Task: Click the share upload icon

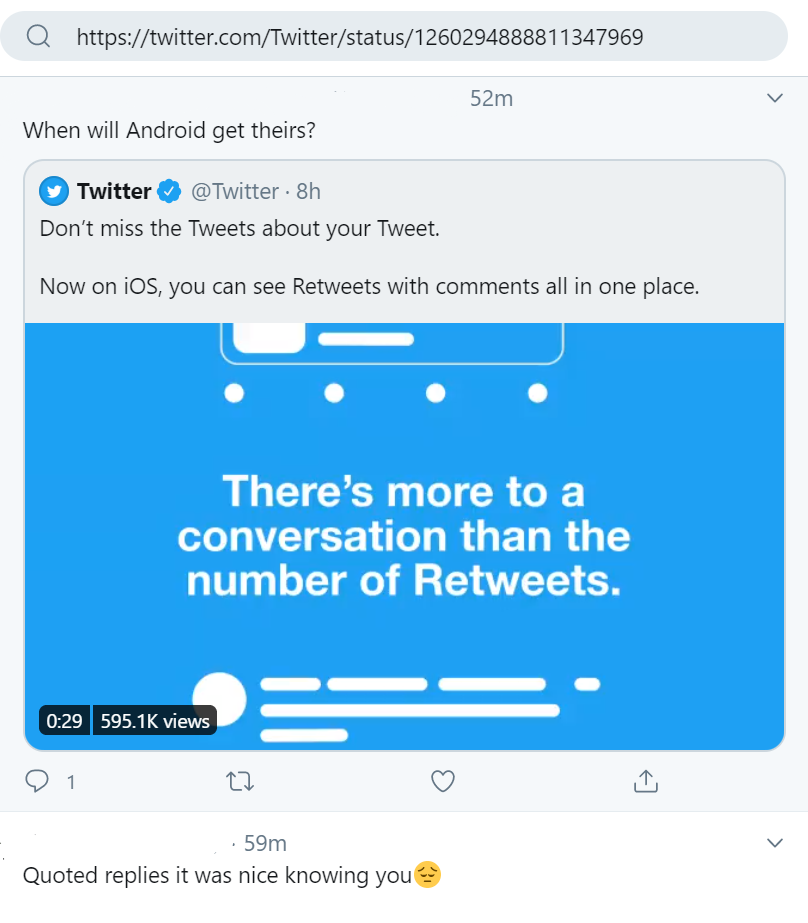Action: (x=646, y=781)
